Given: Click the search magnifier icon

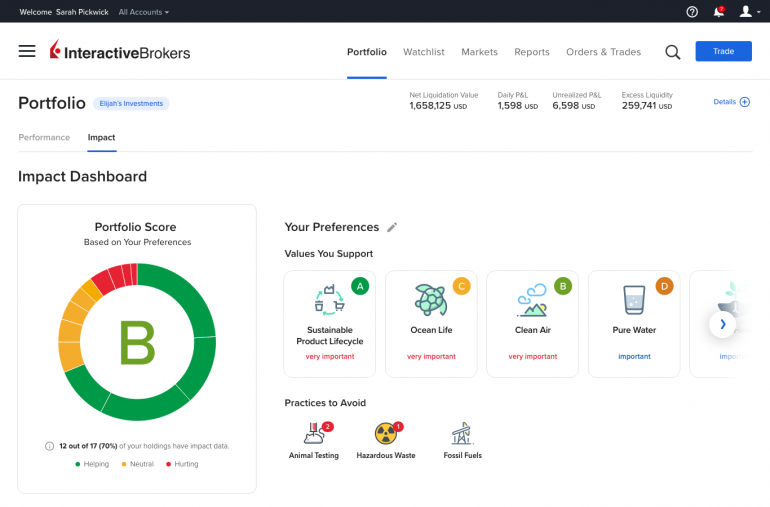Looking at the screenshot, I should (x=672, y=52).
